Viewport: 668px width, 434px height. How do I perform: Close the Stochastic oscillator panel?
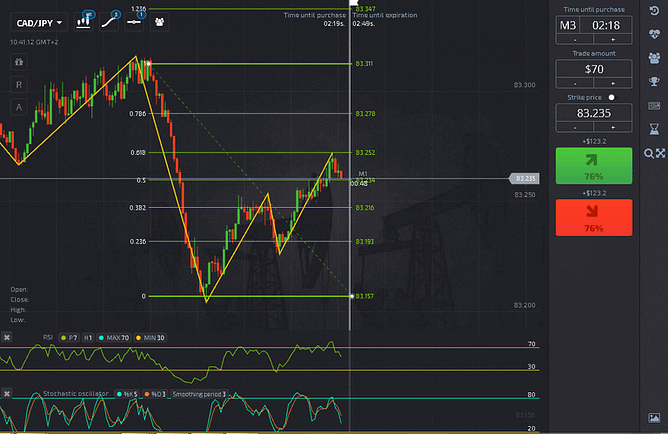[x=6, y=394]
